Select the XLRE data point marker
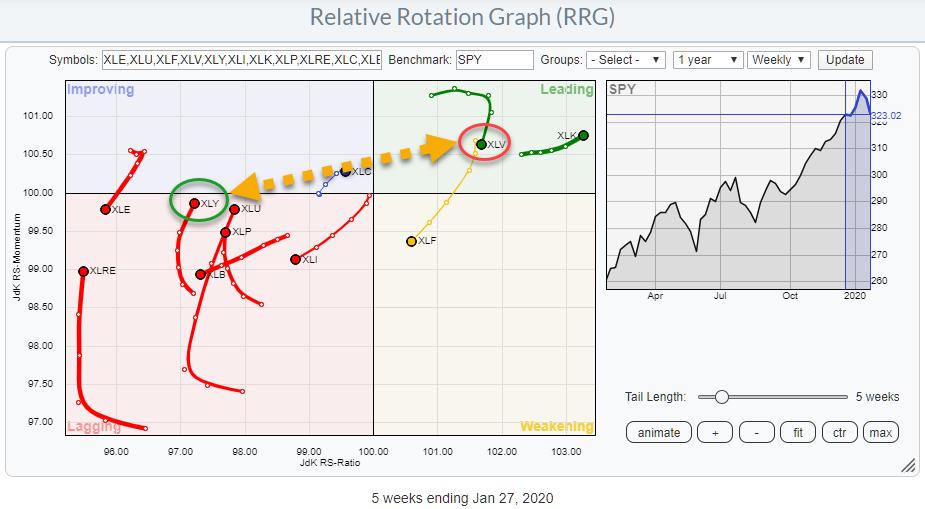This screenshot has width=925, height=509. pos(83,271)
